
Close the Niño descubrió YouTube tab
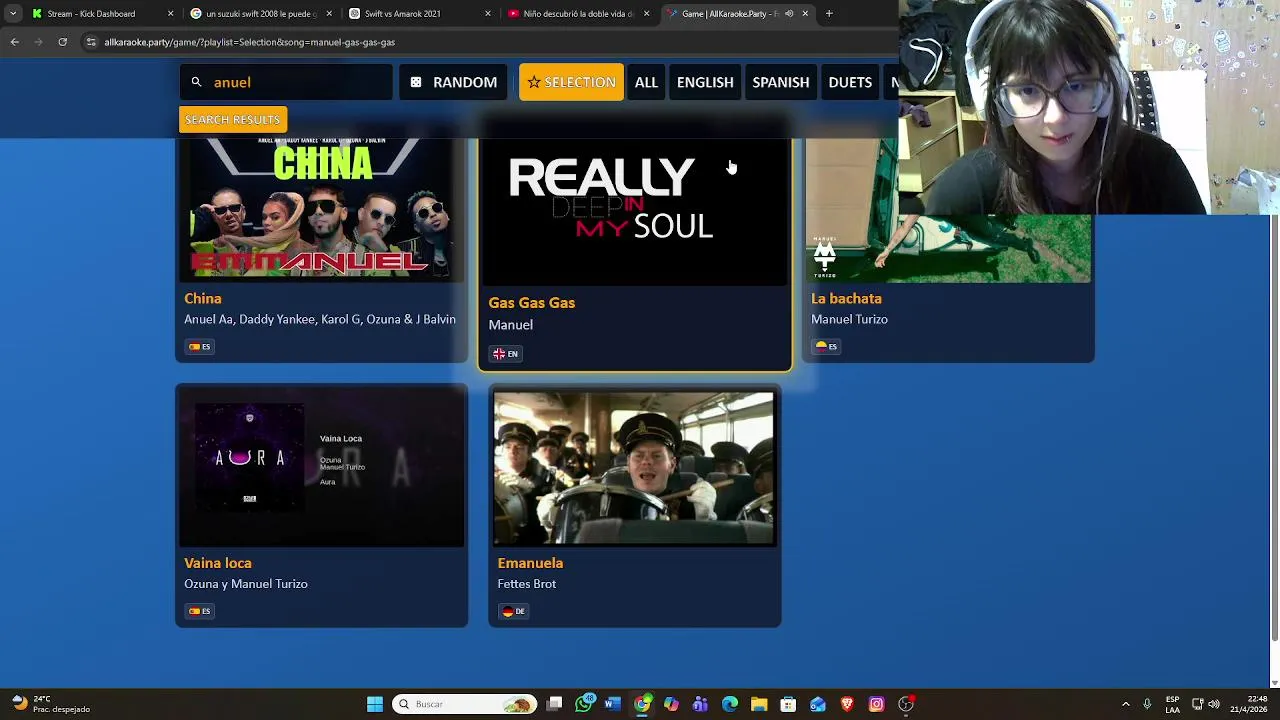pyautogui.click(x=646, y=14)
